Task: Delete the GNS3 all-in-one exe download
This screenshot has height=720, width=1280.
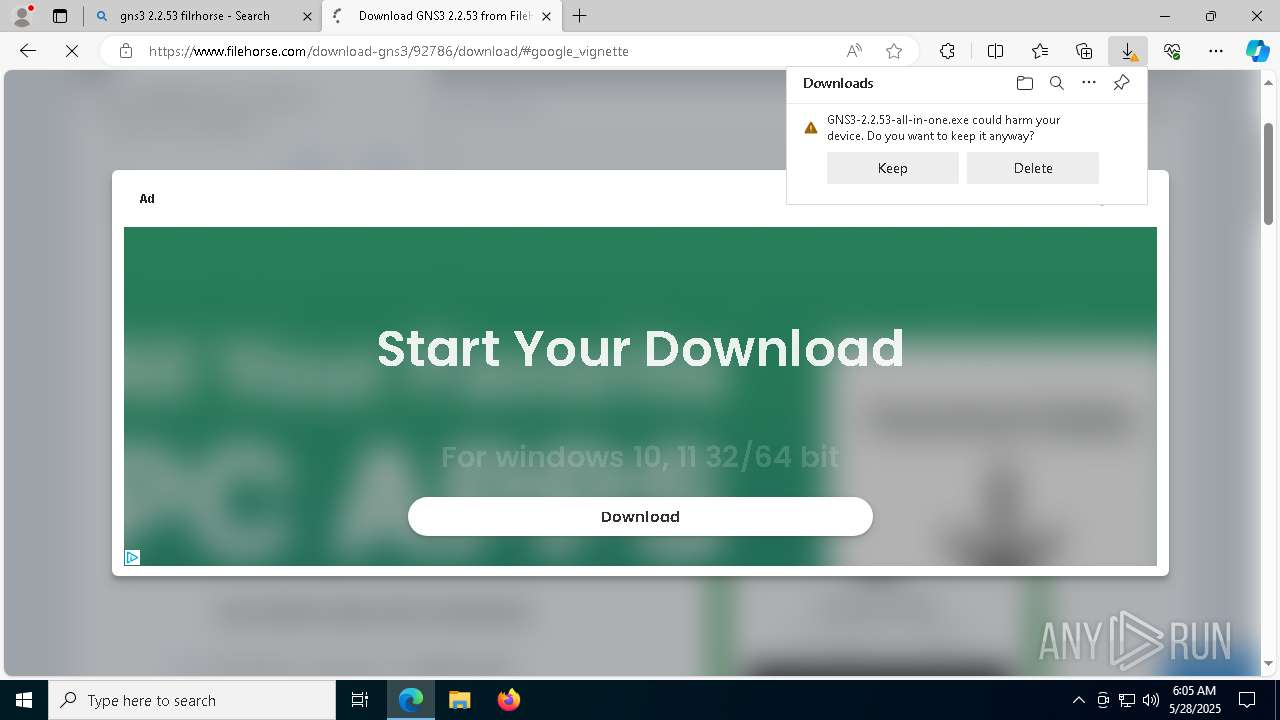Action: [x=1033, y=168]
